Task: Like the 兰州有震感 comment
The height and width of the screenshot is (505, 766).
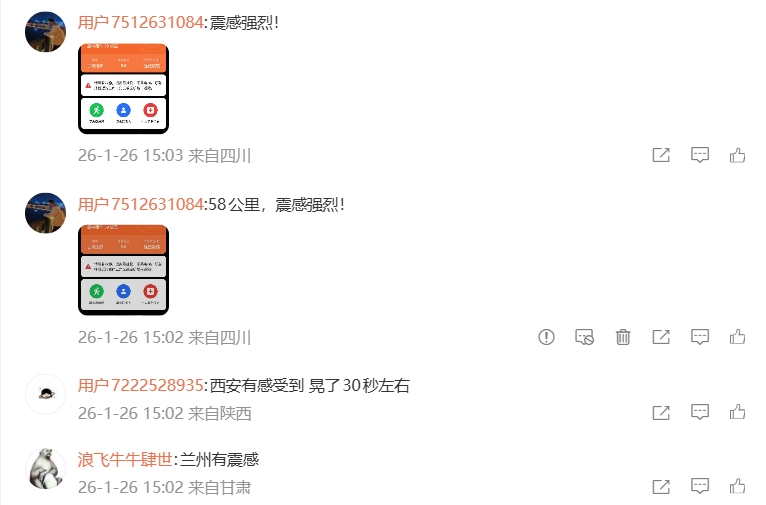Action: (x=737, y=486)
